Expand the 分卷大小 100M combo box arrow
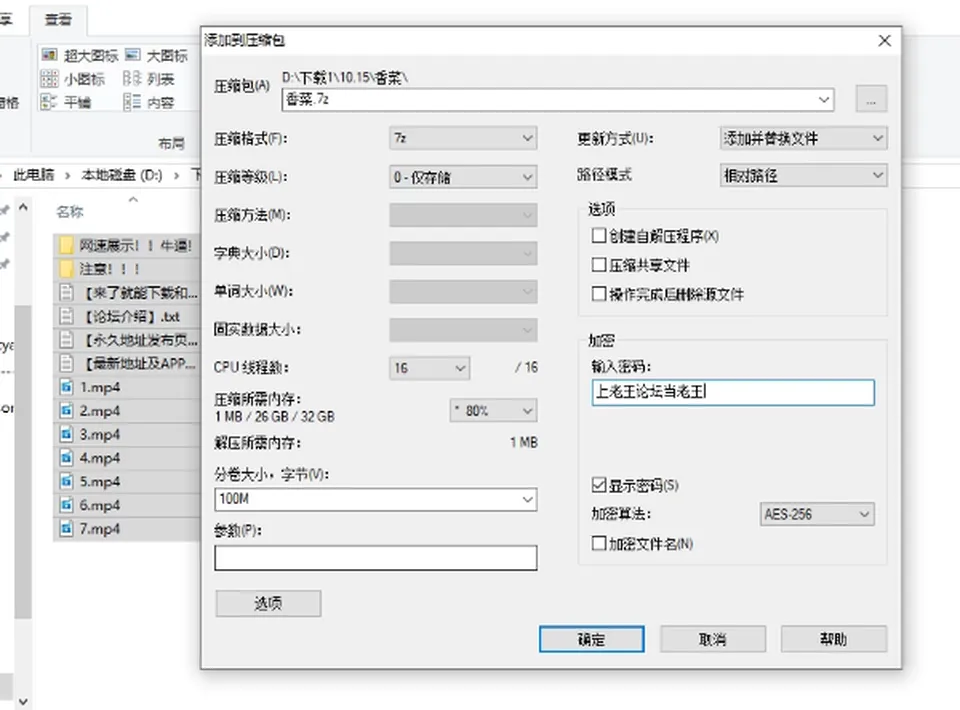 click(527, 499)
